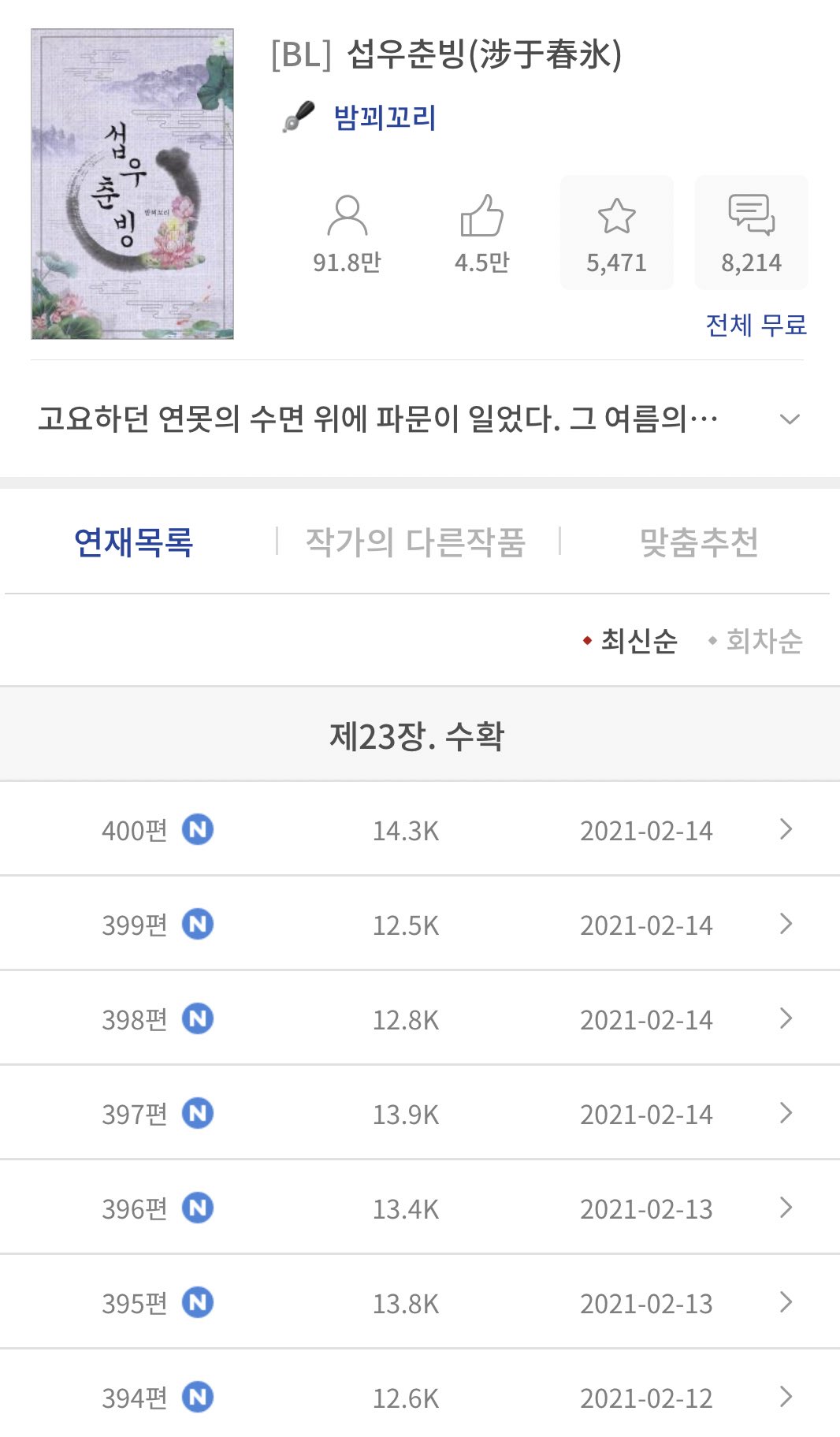The width and height of the screenshot is (840, 1437).
Task: Tap the N badge on episode 394편
Action: click(x=198, y=1397)
